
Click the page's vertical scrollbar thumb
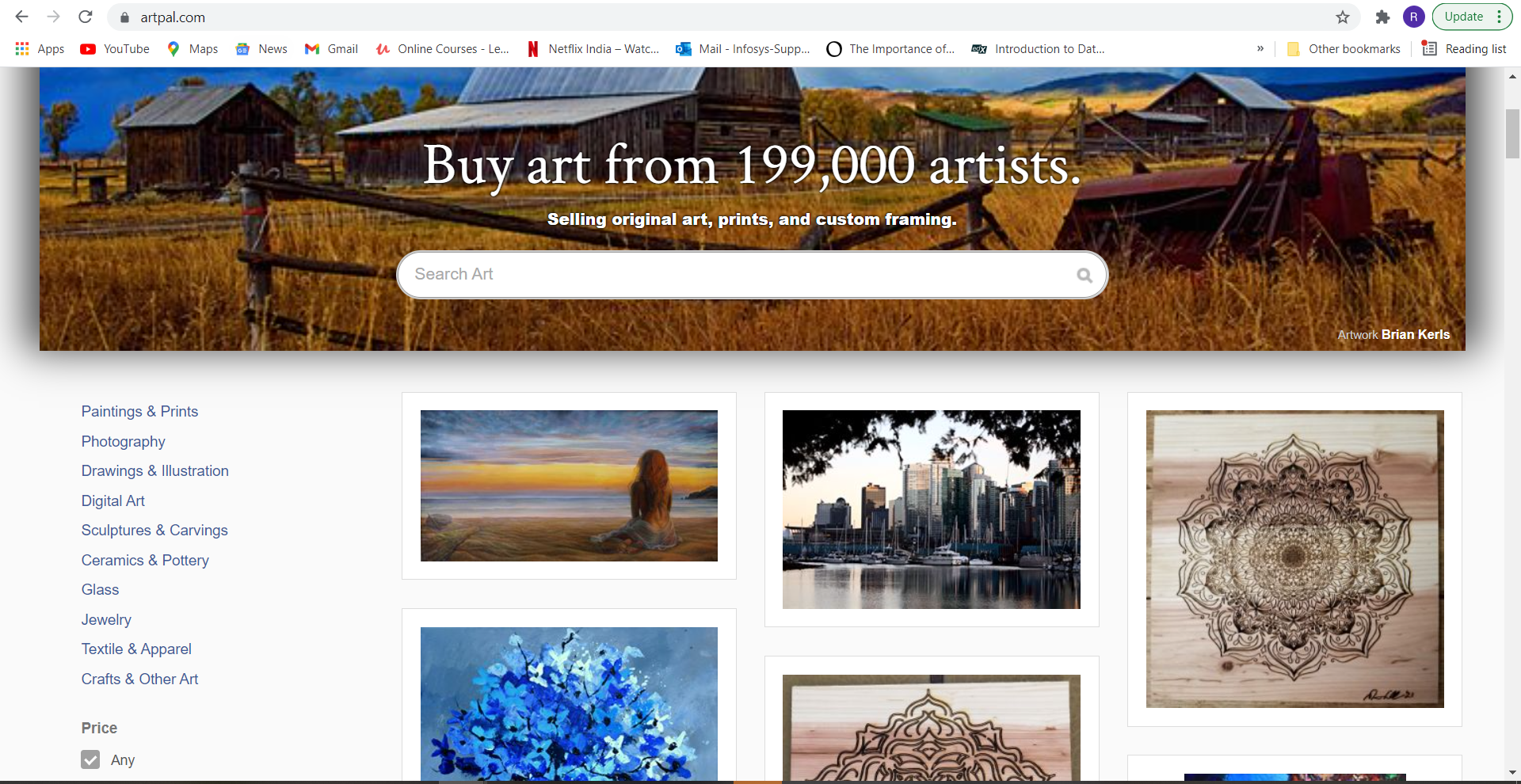coord(1512,135)
